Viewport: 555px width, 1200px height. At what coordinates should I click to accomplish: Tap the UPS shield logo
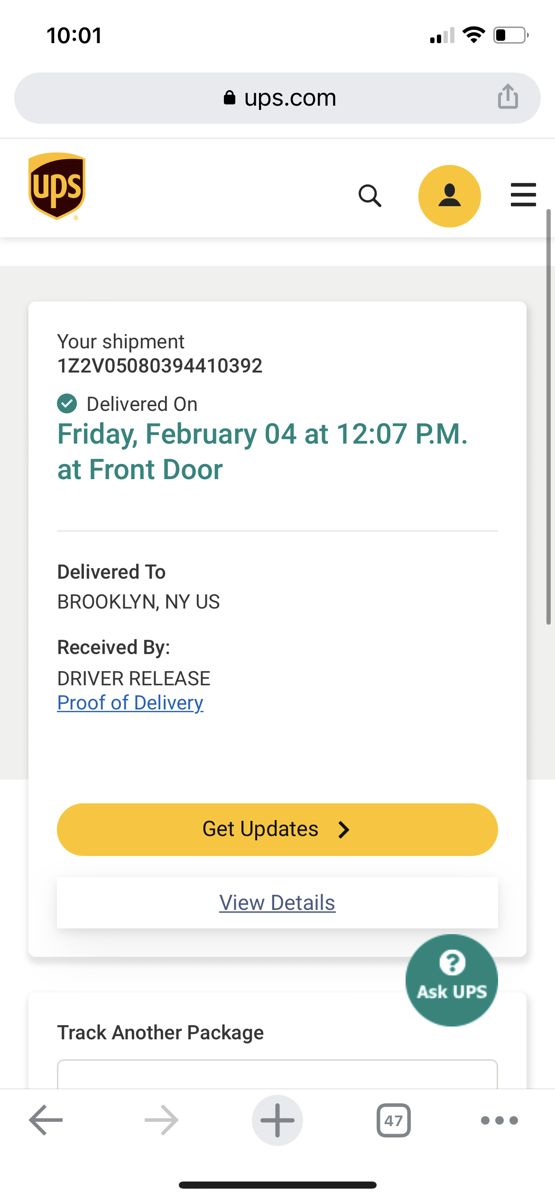[56, 186]
